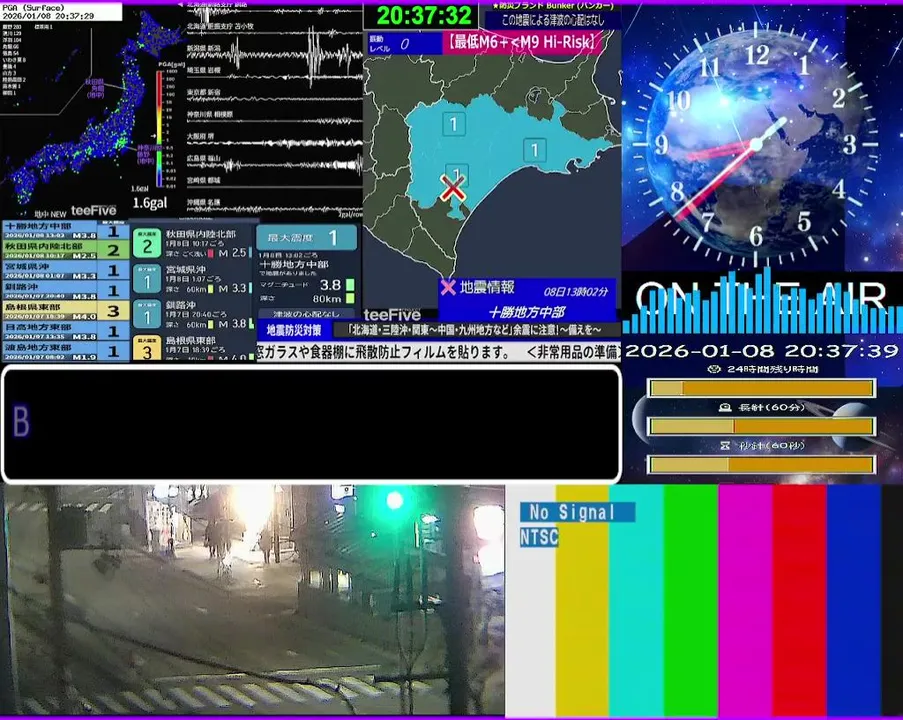
Task: Click the 広島県 福山 waveform trace
Action: (x=275, y=164)
